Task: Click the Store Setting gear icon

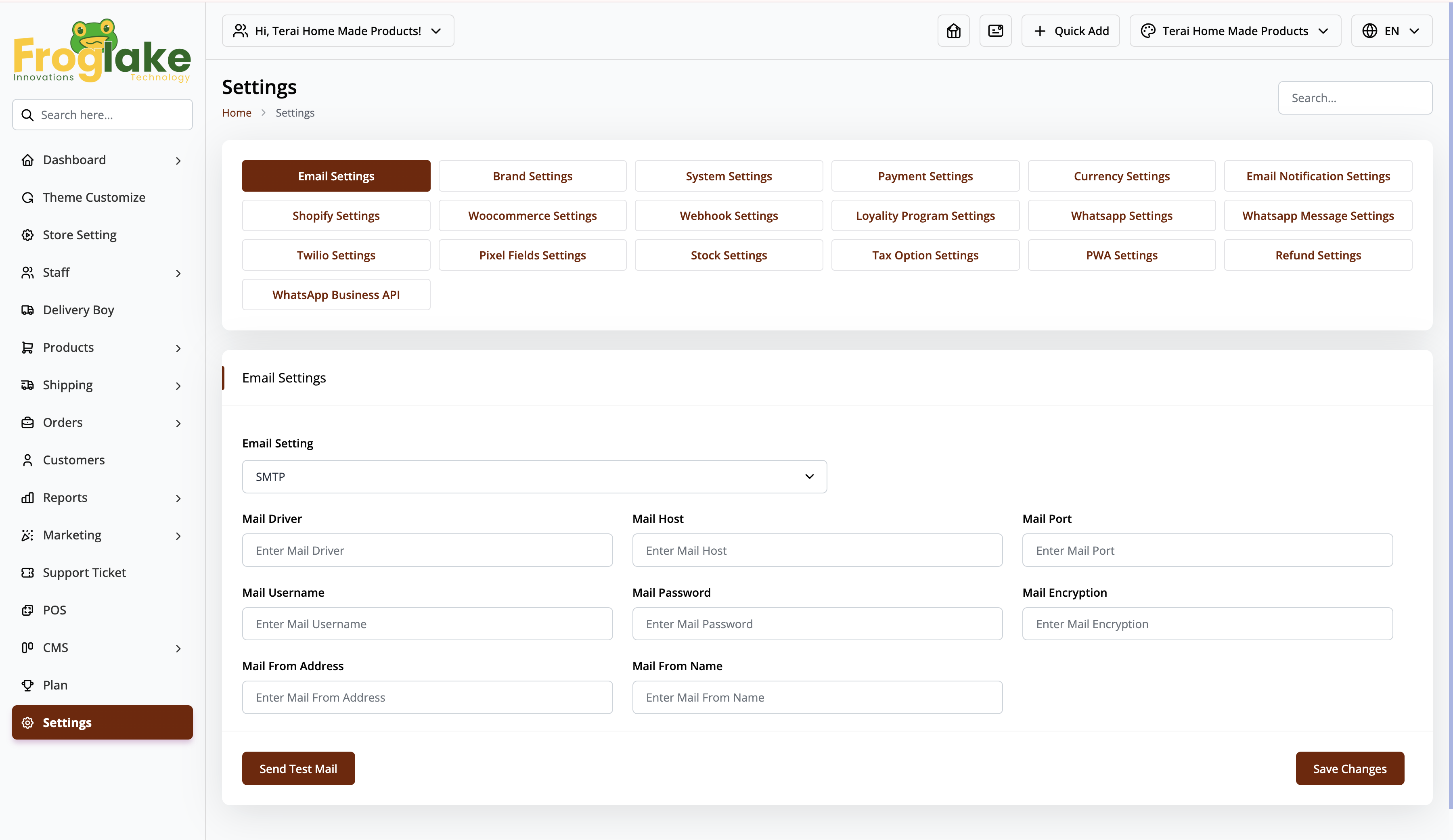Action: [27, 235]
